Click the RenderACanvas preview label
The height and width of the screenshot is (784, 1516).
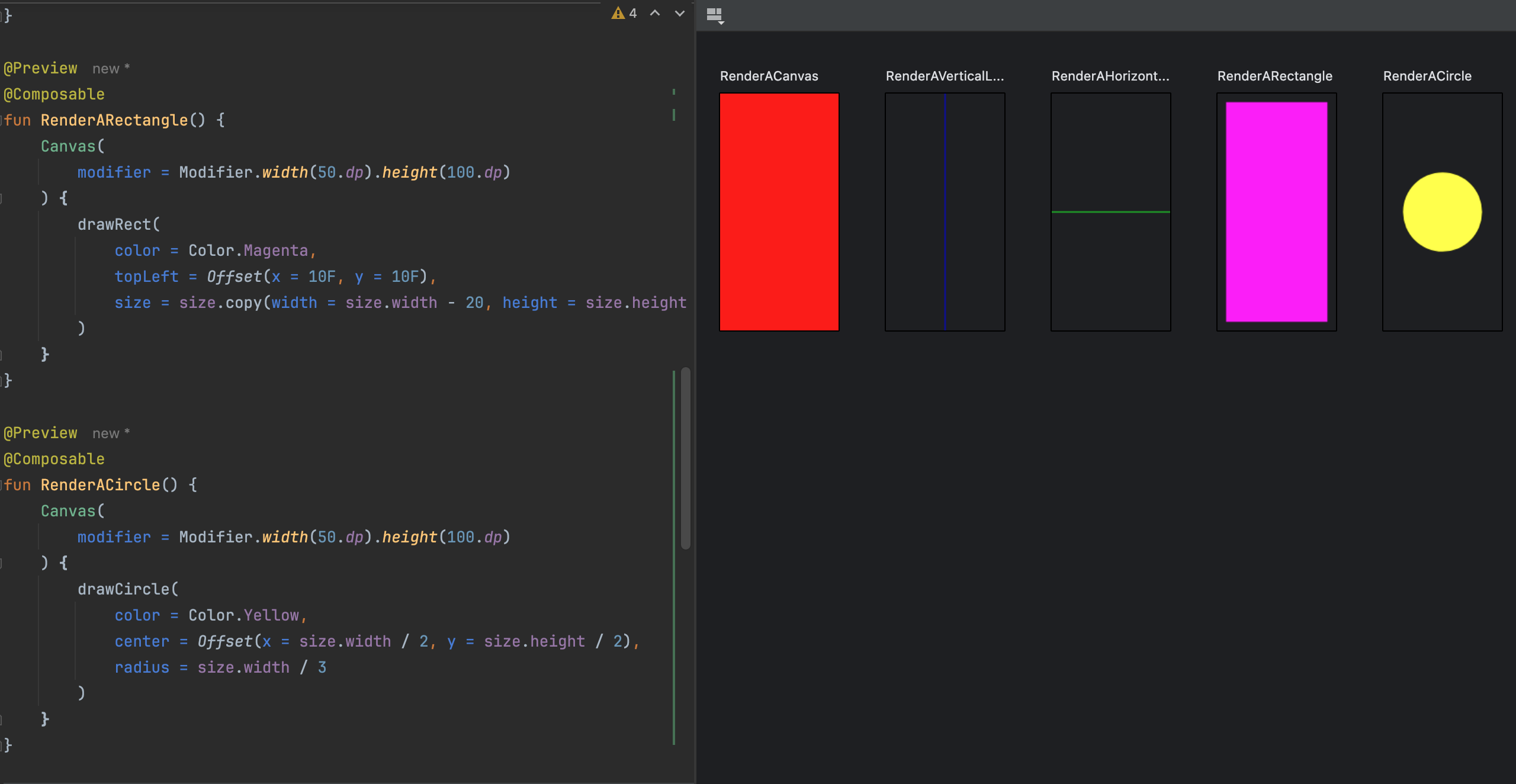pos(769,76)
